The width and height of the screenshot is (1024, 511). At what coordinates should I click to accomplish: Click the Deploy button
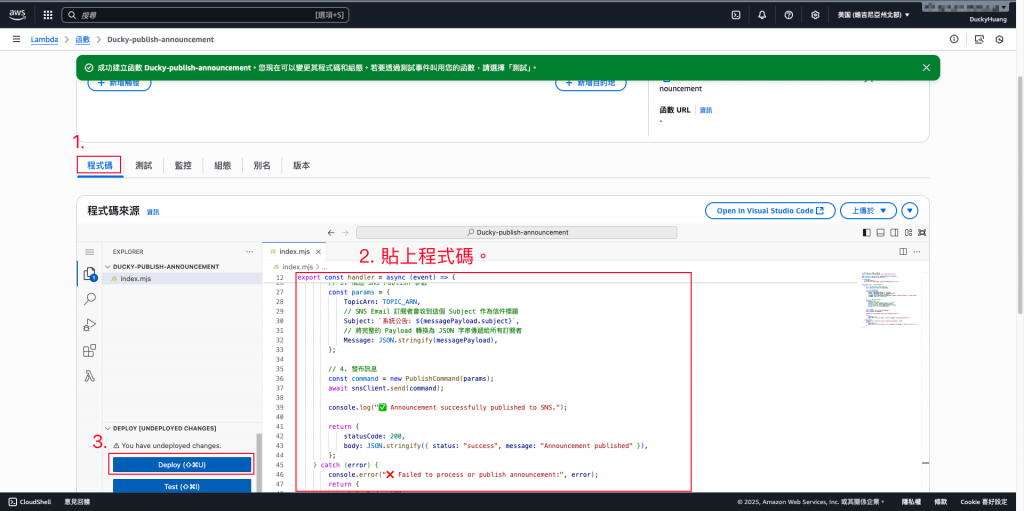coord(182,465)
